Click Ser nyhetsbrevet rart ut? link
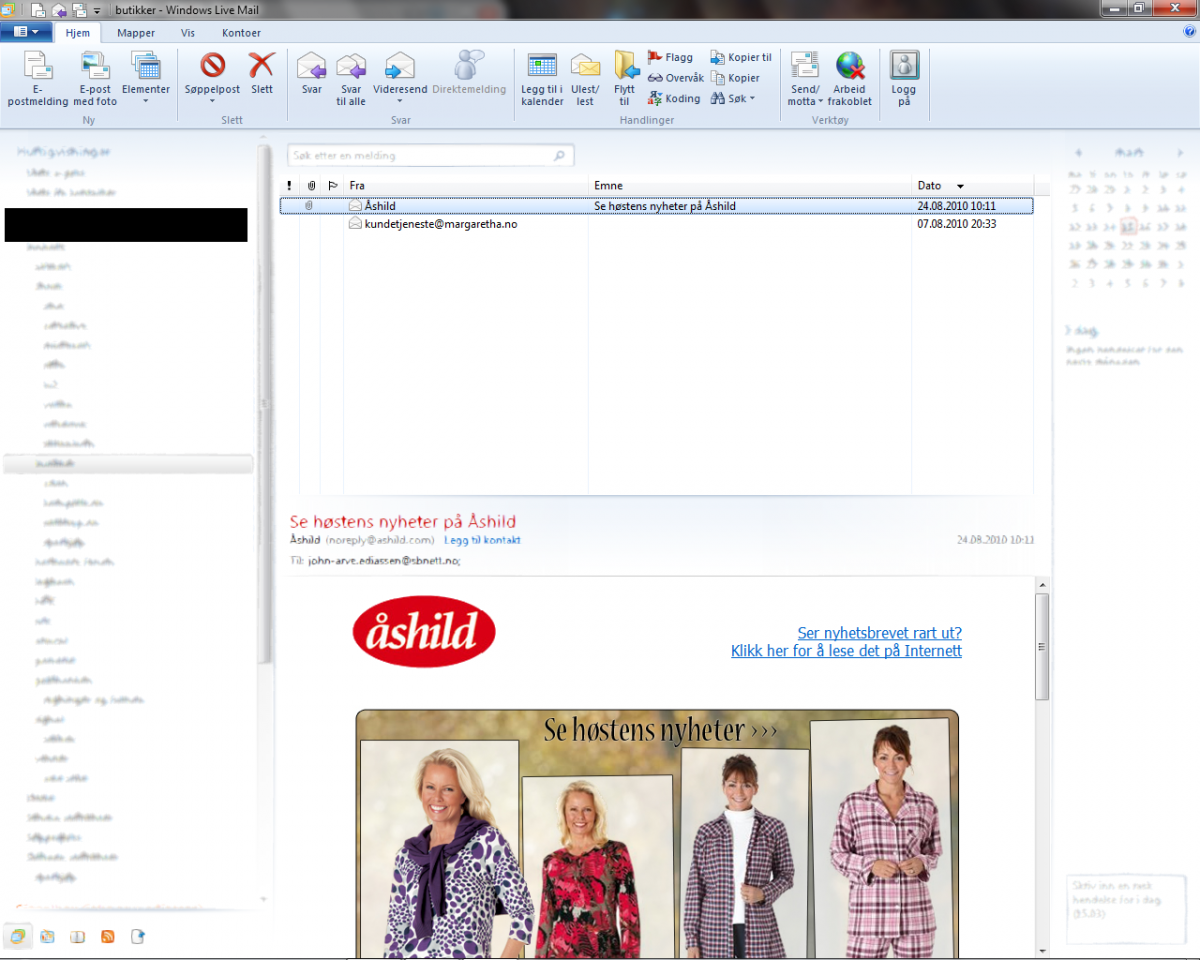This screenshot has height=960, width=1200. pyautogui.click(x=880, y=633)
